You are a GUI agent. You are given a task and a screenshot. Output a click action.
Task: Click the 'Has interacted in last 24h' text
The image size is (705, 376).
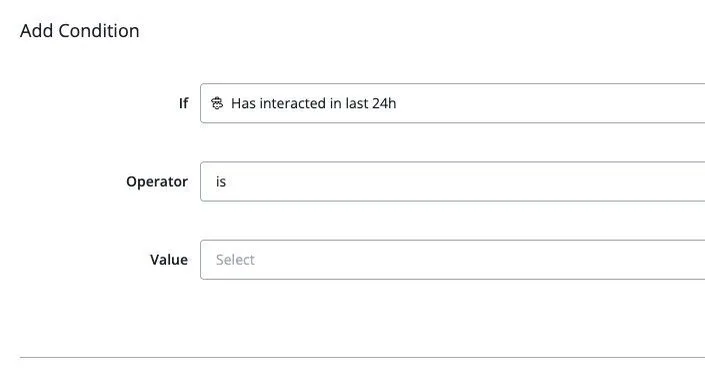[x=313, y=103]
